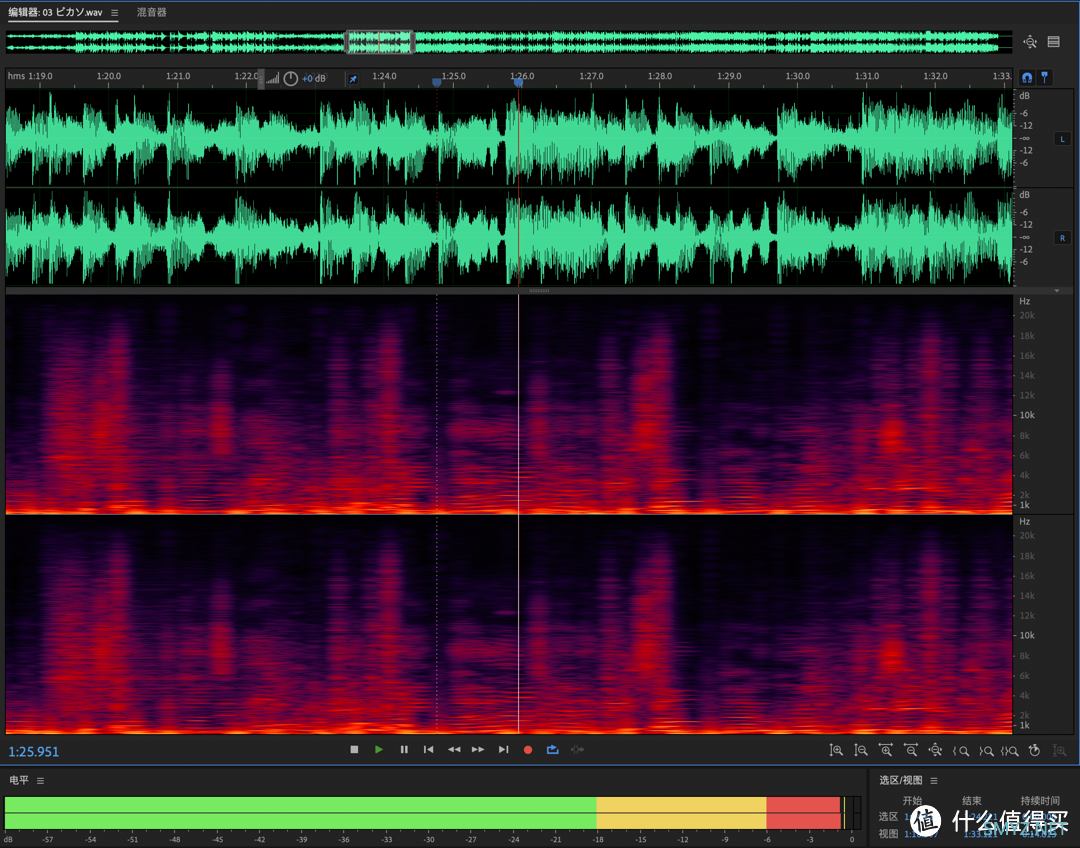Toggle the blue marker pin icon
This screenshot has width=1080, height=848.
pyautogui.click(x=1044, y=77)
